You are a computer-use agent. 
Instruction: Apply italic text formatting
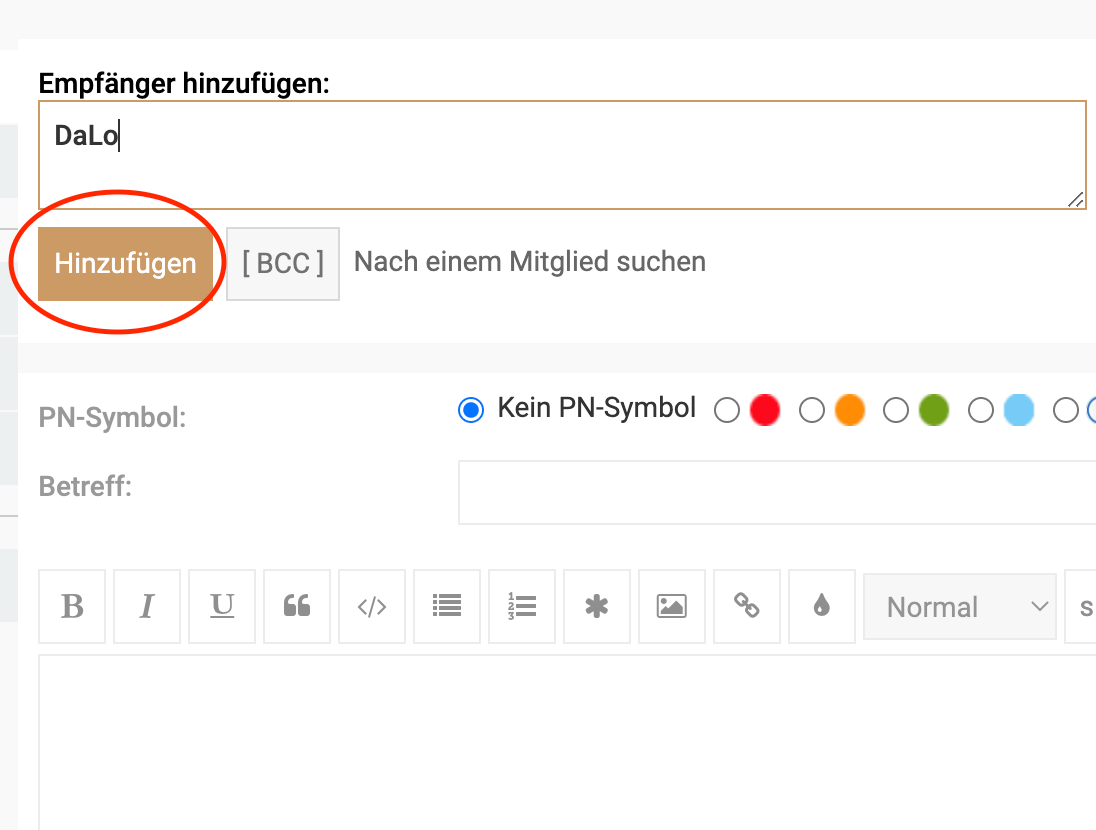[x=147, y=606]
